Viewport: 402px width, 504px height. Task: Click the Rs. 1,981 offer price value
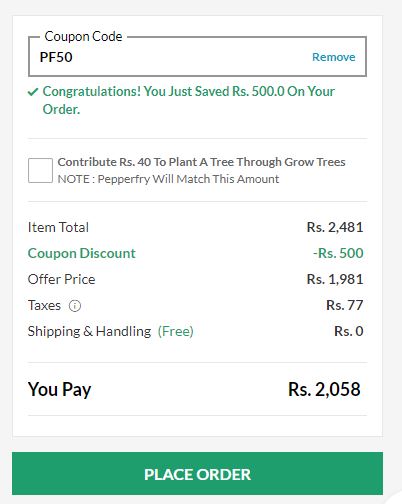[335, 279]
